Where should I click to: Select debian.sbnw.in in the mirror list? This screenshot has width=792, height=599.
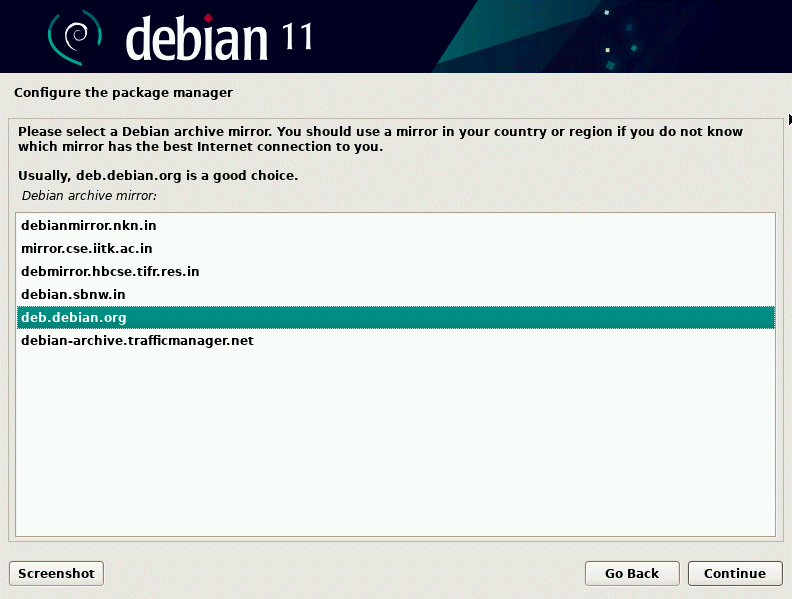point(73,295)
